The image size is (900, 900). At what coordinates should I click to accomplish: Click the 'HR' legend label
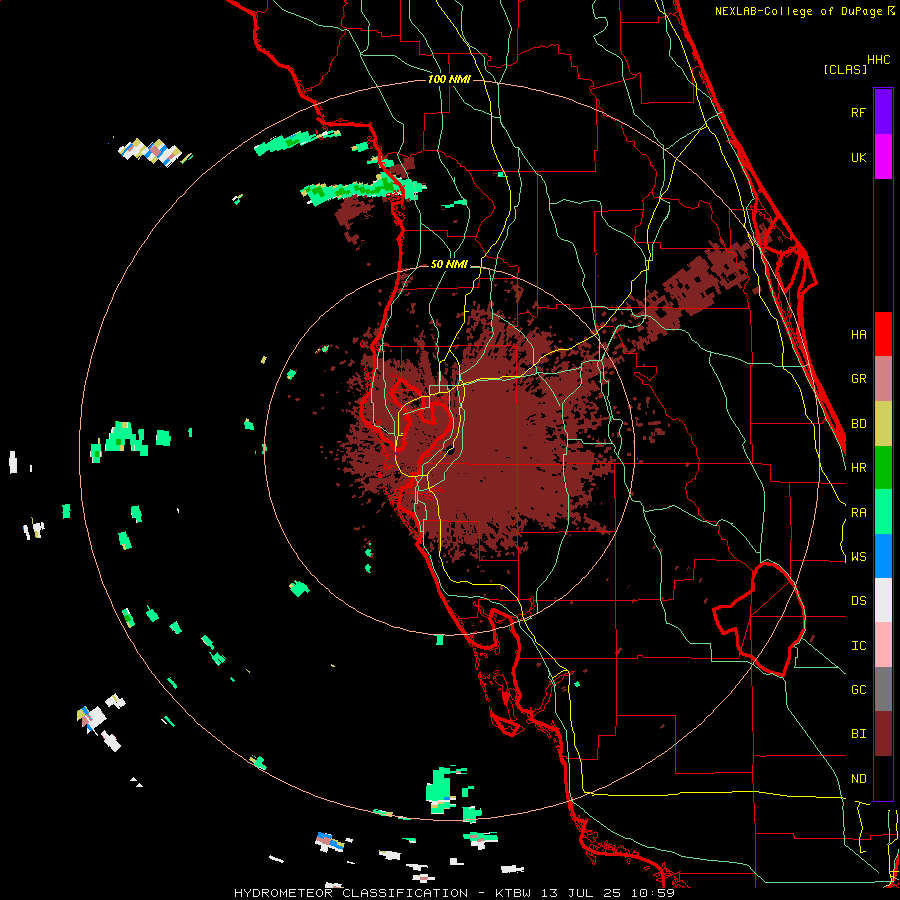(858, 468)
